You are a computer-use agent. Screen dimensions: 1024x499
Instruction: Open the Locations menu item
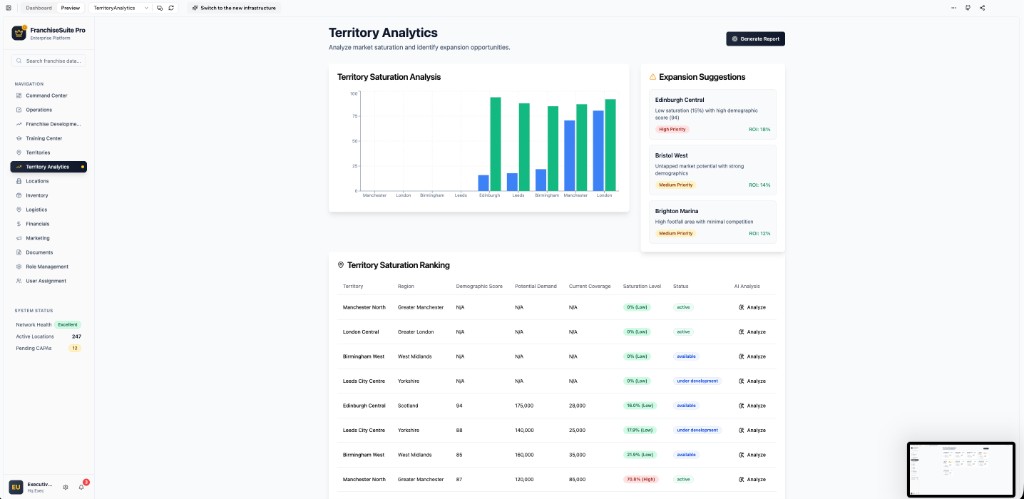(48, 181)
